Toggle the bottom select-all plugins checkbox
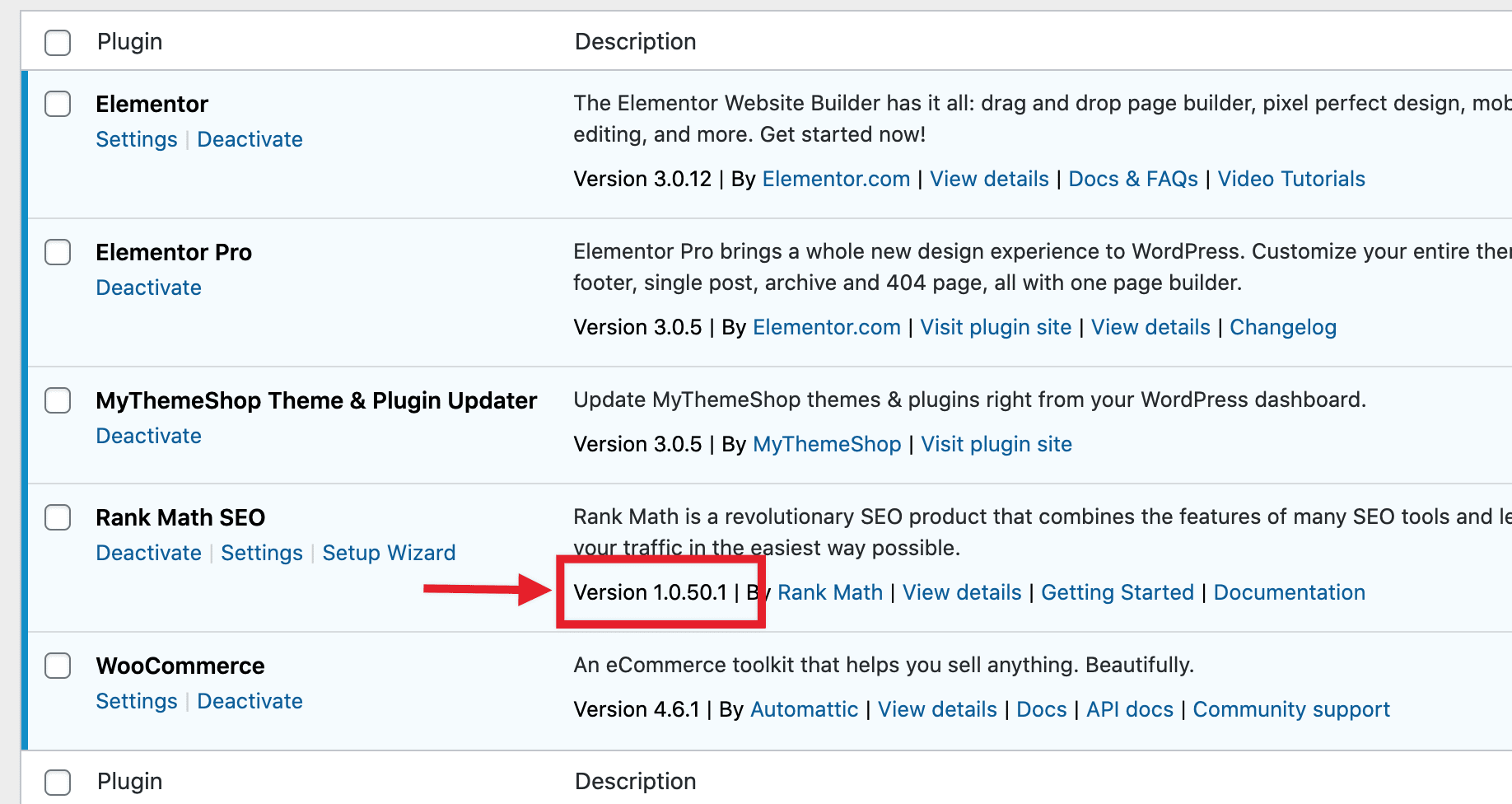 [x=58, y=782]
